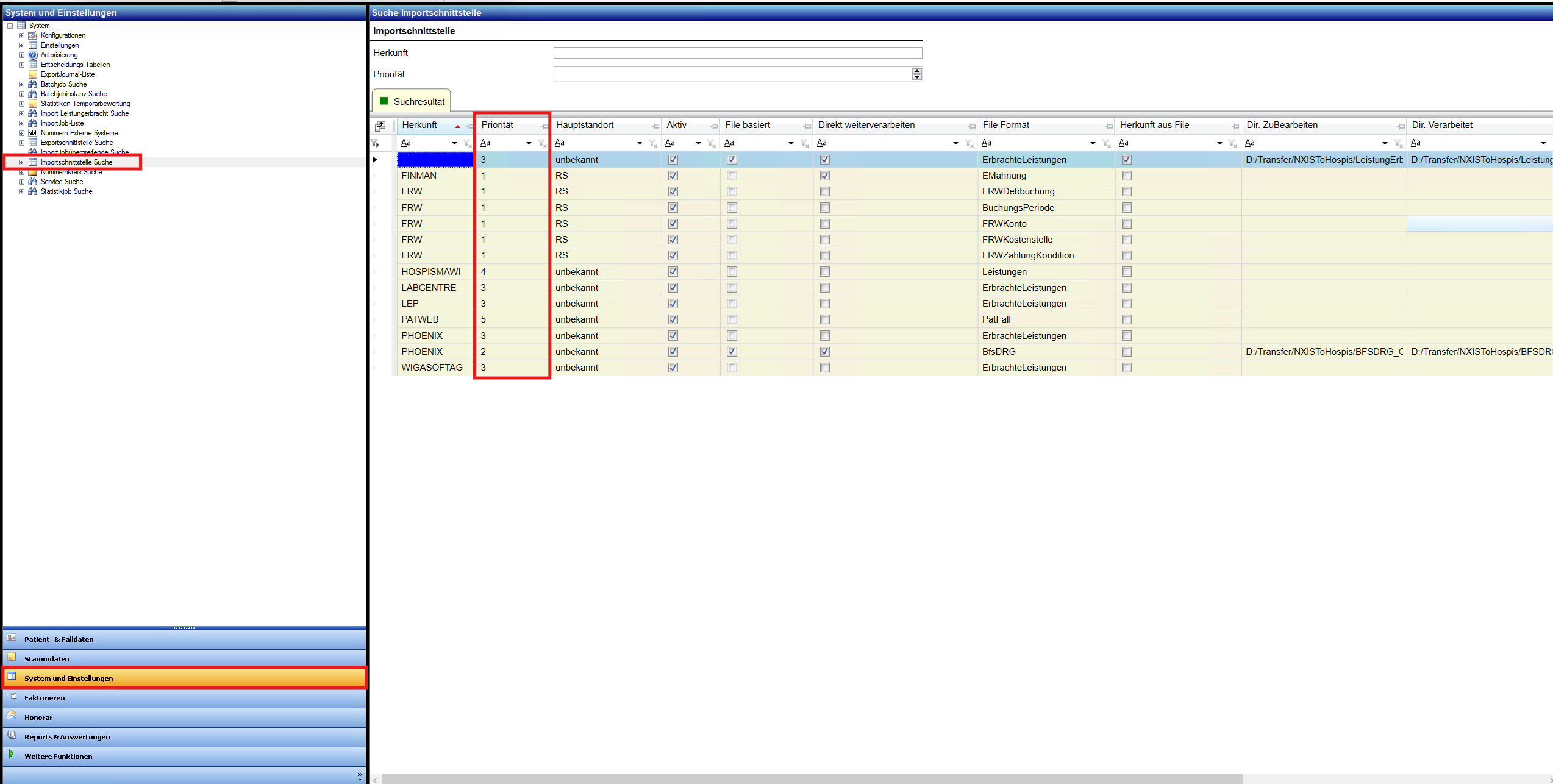1553x784 pixels.
Task: Click binoculars icon beside Batchjob Suche
Action: [33, 84]
